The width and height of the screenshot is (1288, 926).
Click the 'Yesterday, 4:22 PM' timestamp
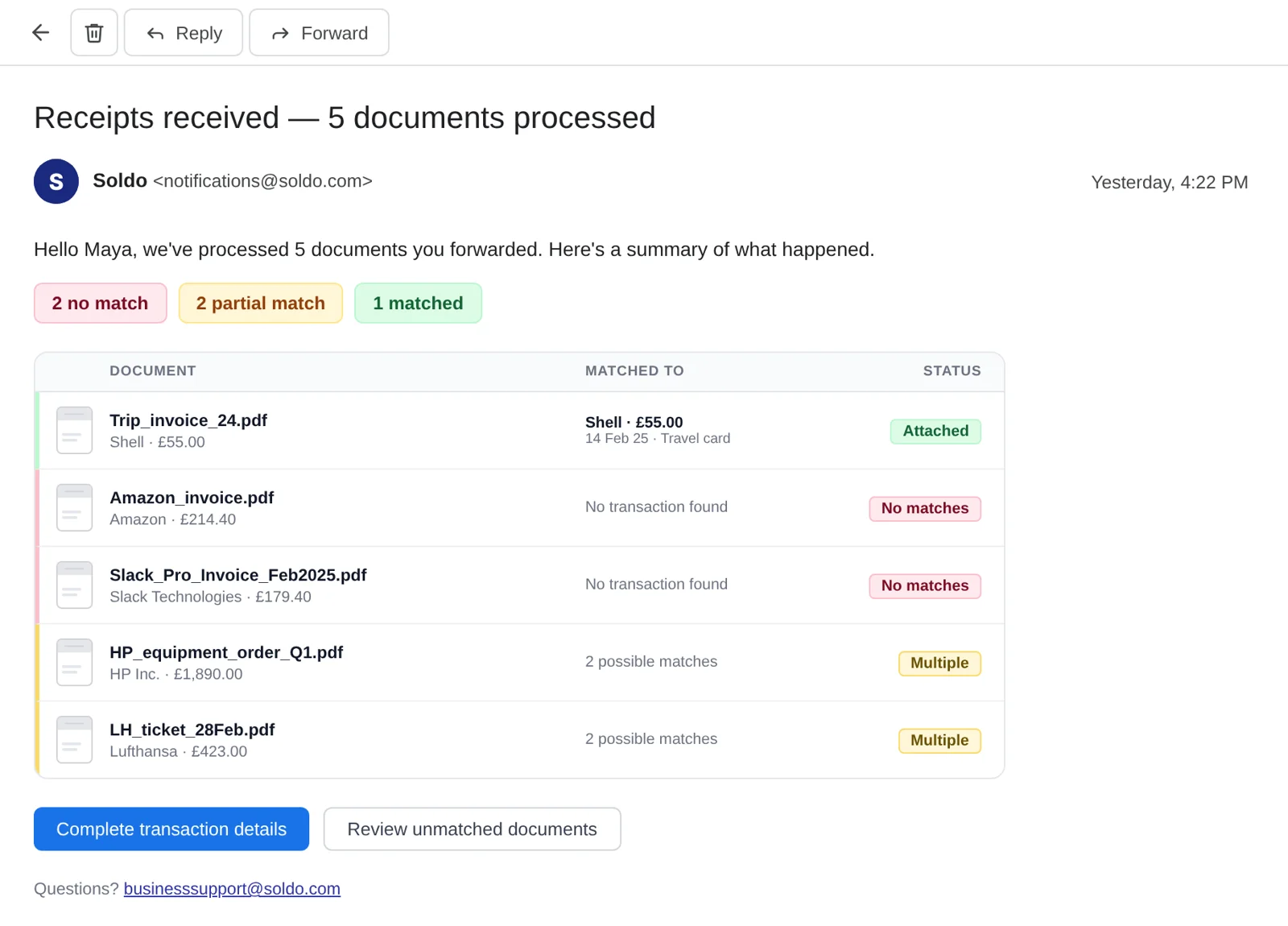pyautogui.click(x=1170, y=182)
